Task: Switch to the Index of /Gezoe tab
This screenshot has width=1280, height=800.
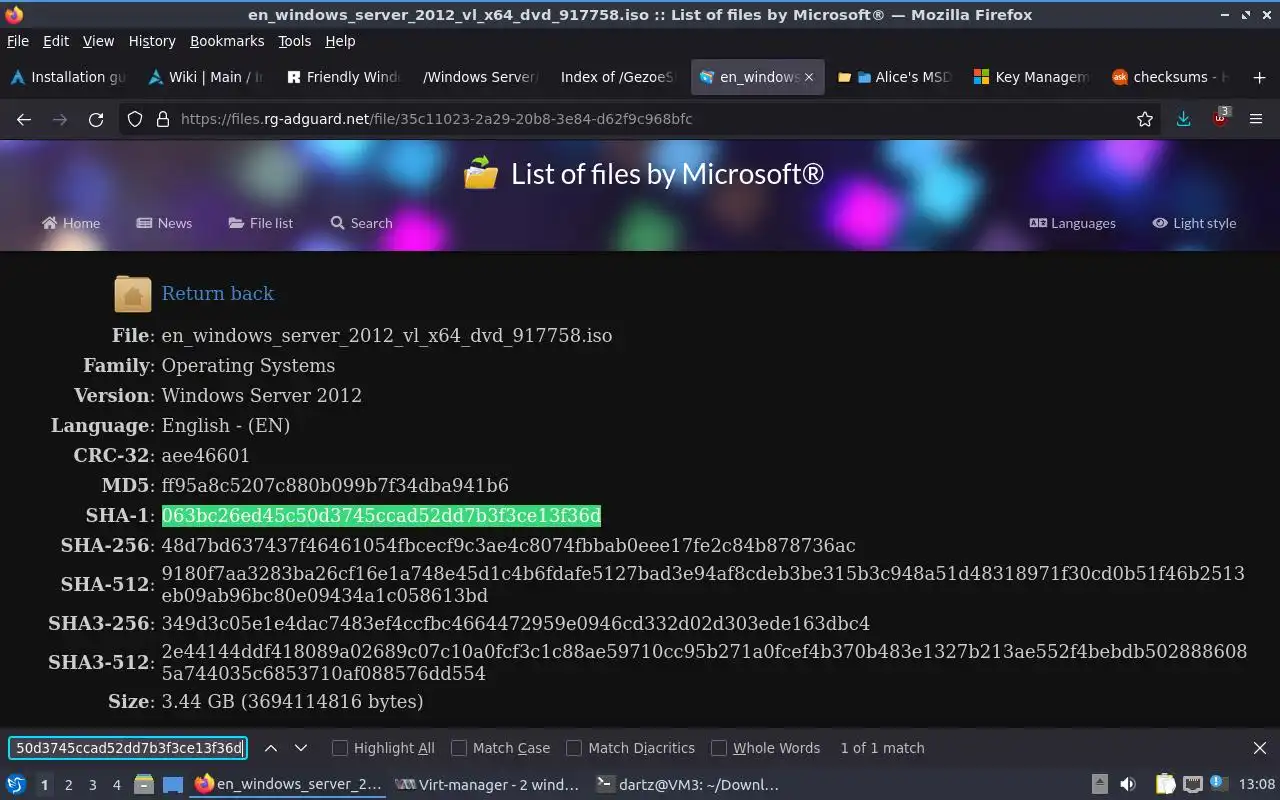Action: [618, 77]
